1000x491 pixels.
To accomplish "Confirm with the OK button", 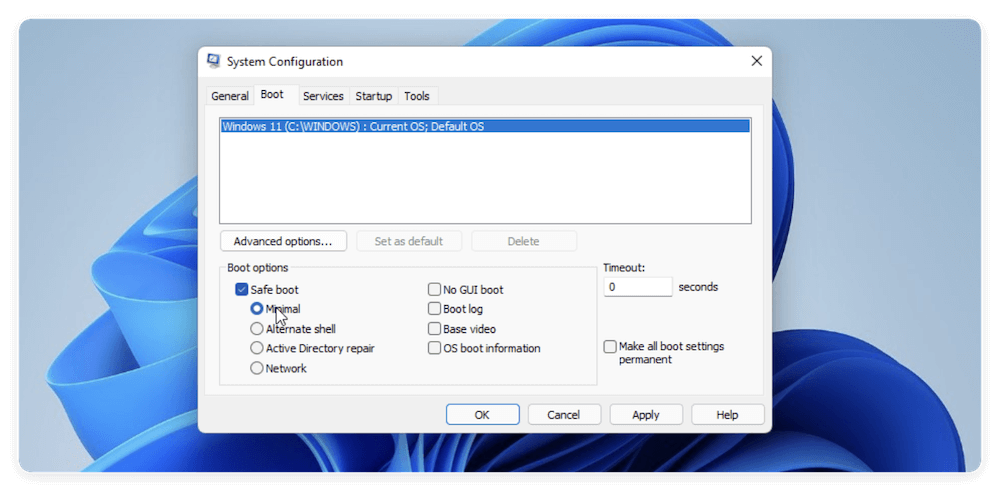I will pos(483,414).
